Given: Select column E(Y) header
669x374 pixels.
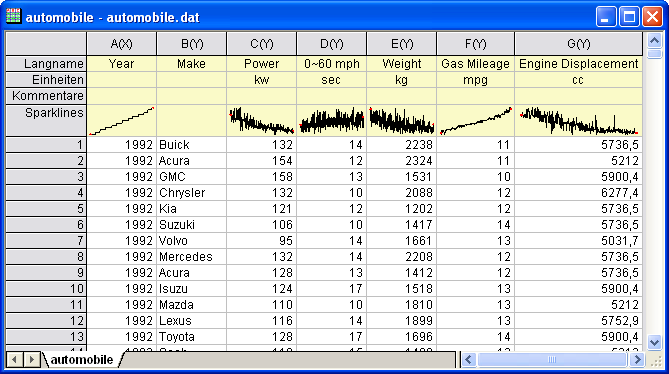Looking at the screenshot, I should [x=401, y=43].
